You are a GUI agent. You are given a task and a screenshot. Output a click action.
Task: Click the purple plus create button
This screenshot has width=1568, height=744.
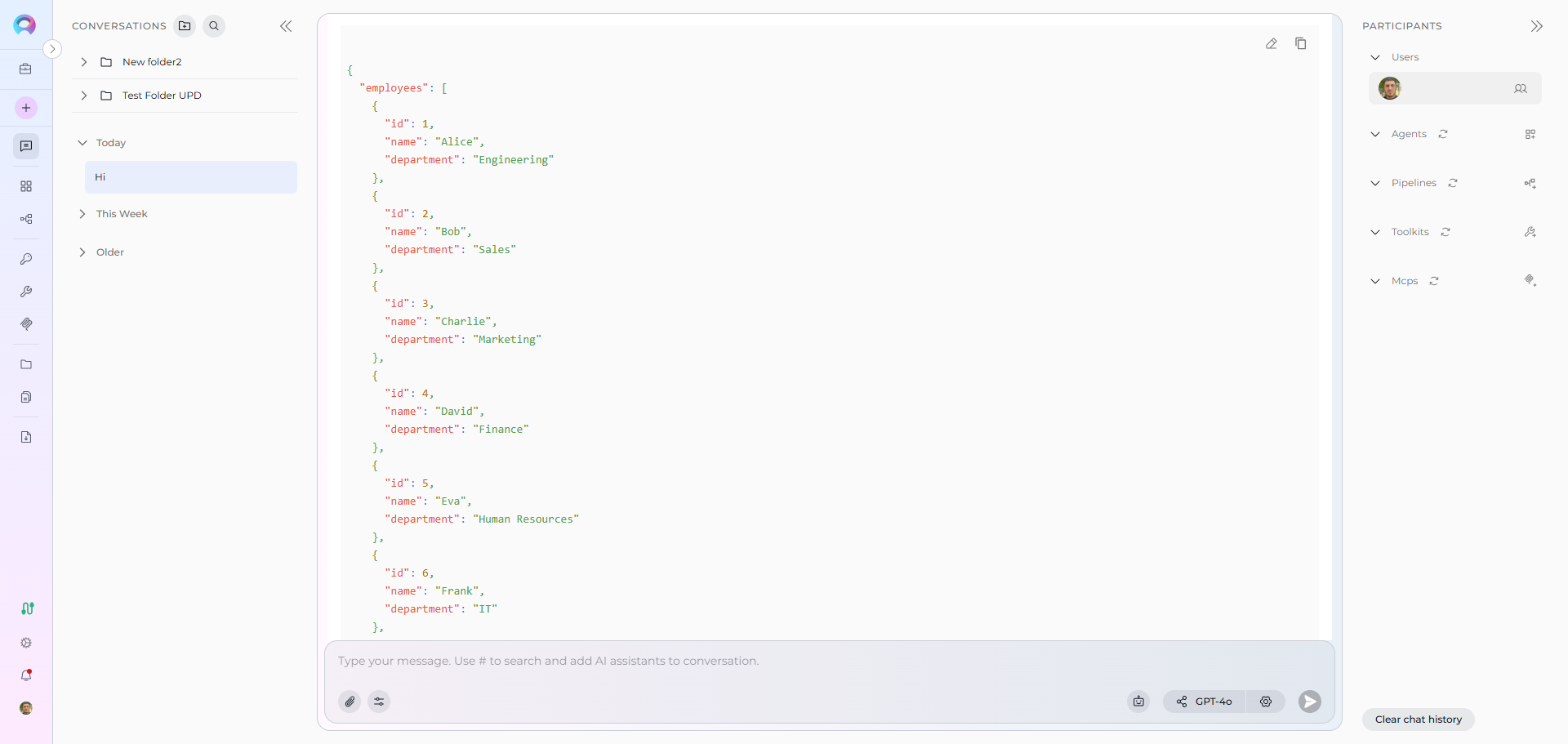(26, 108)
